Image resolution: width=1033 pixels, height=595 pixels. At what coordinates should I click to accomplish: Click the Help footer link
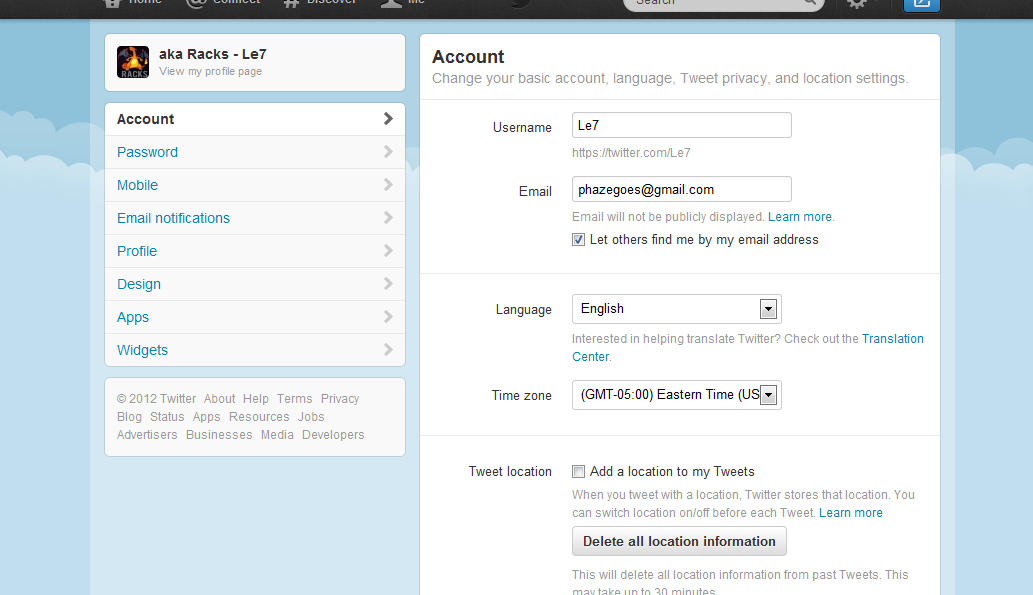coord(256,399)
